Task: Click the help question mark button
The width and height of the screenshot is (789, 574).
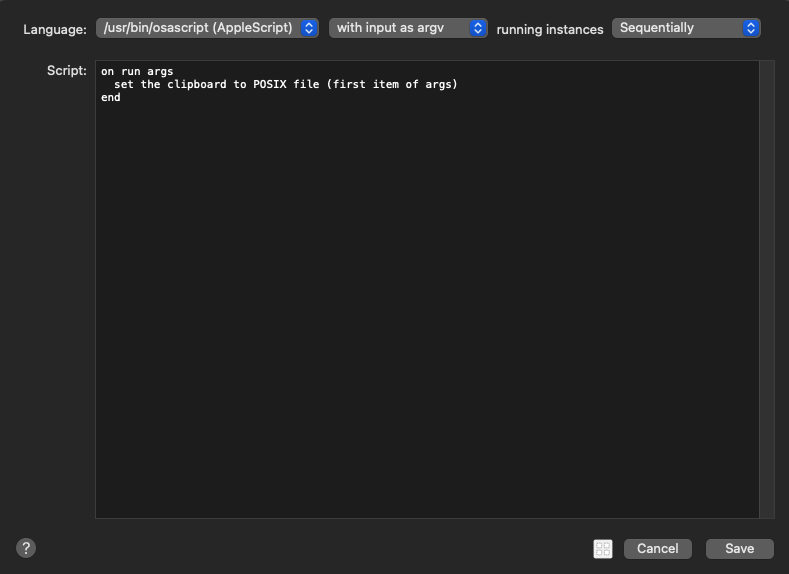Action: click(x=26, y=548)
